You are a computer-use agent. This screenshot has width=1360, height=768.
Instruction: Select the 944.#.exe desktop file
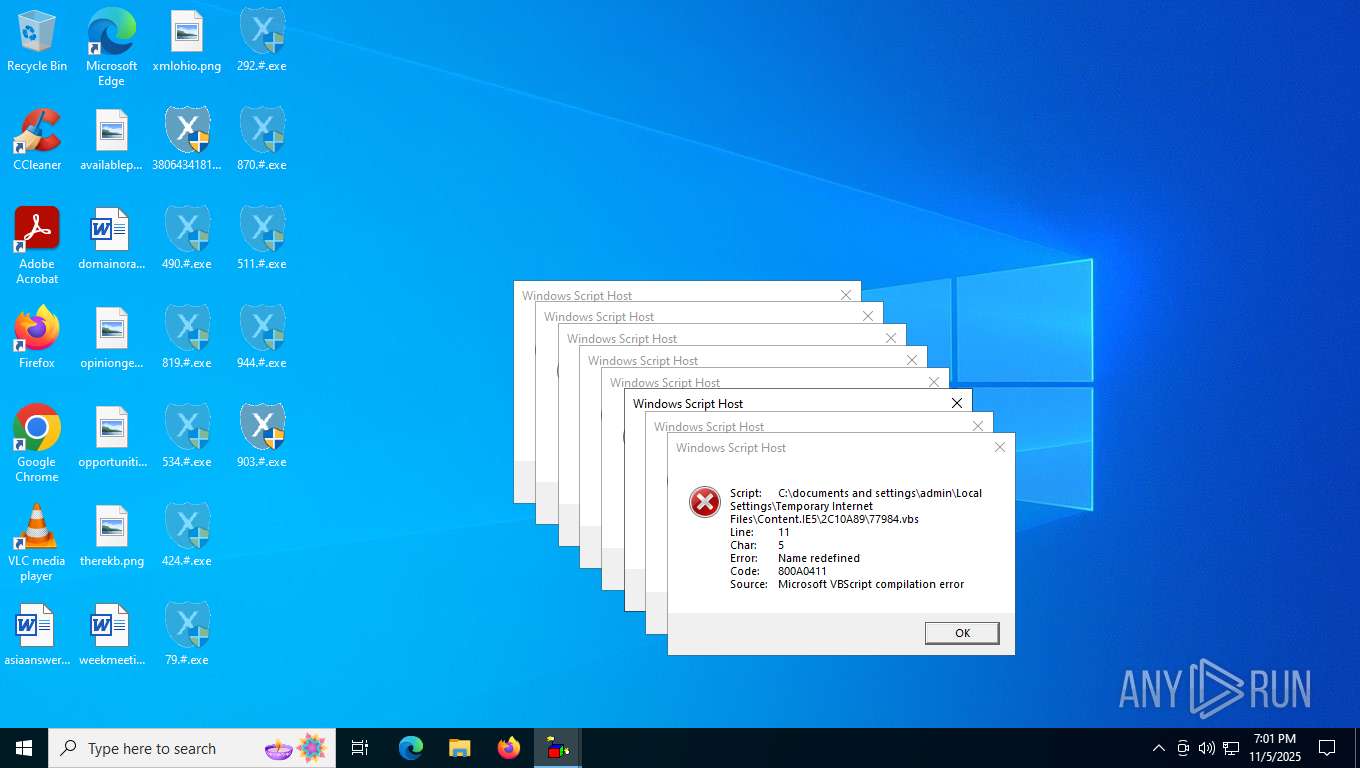point(262,338)
